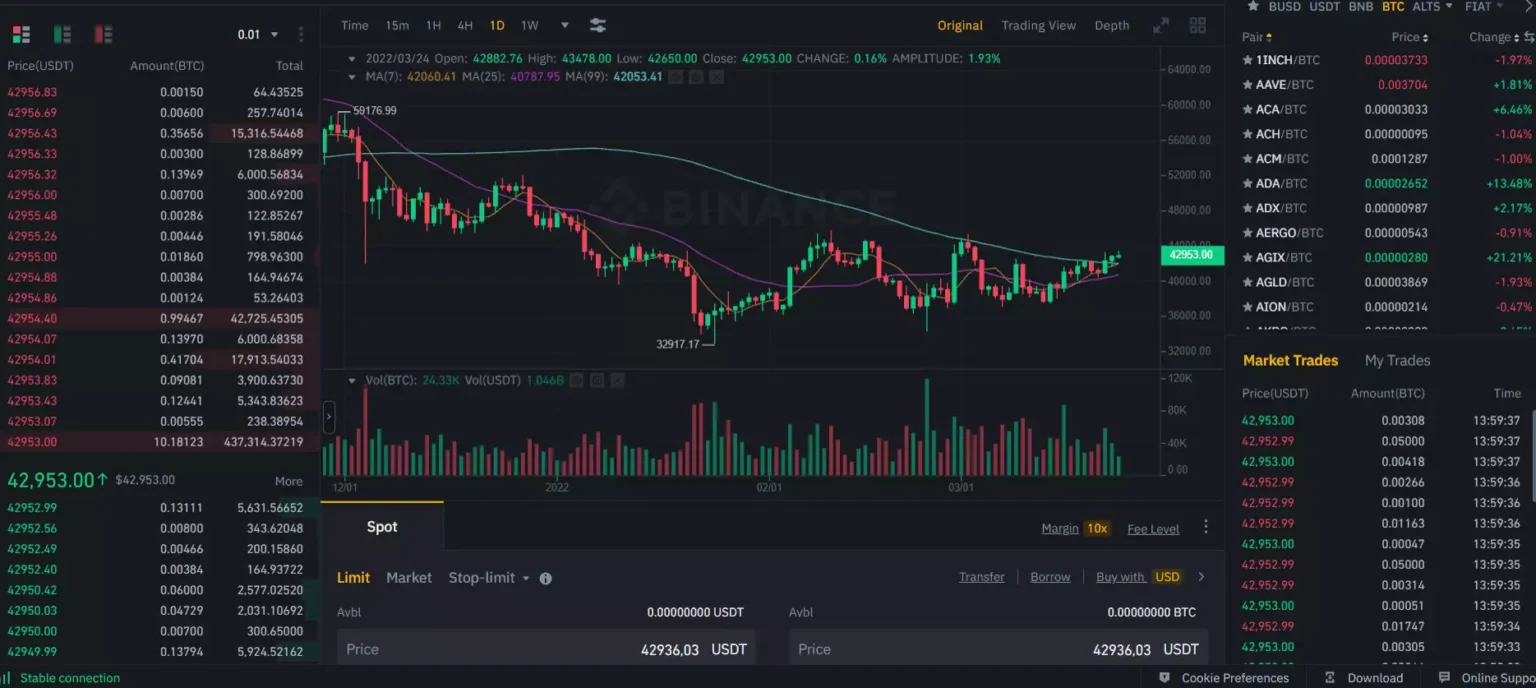Show combined buy and sell order book view
This screenshot has height=688, width=1536.
point(21,35)
